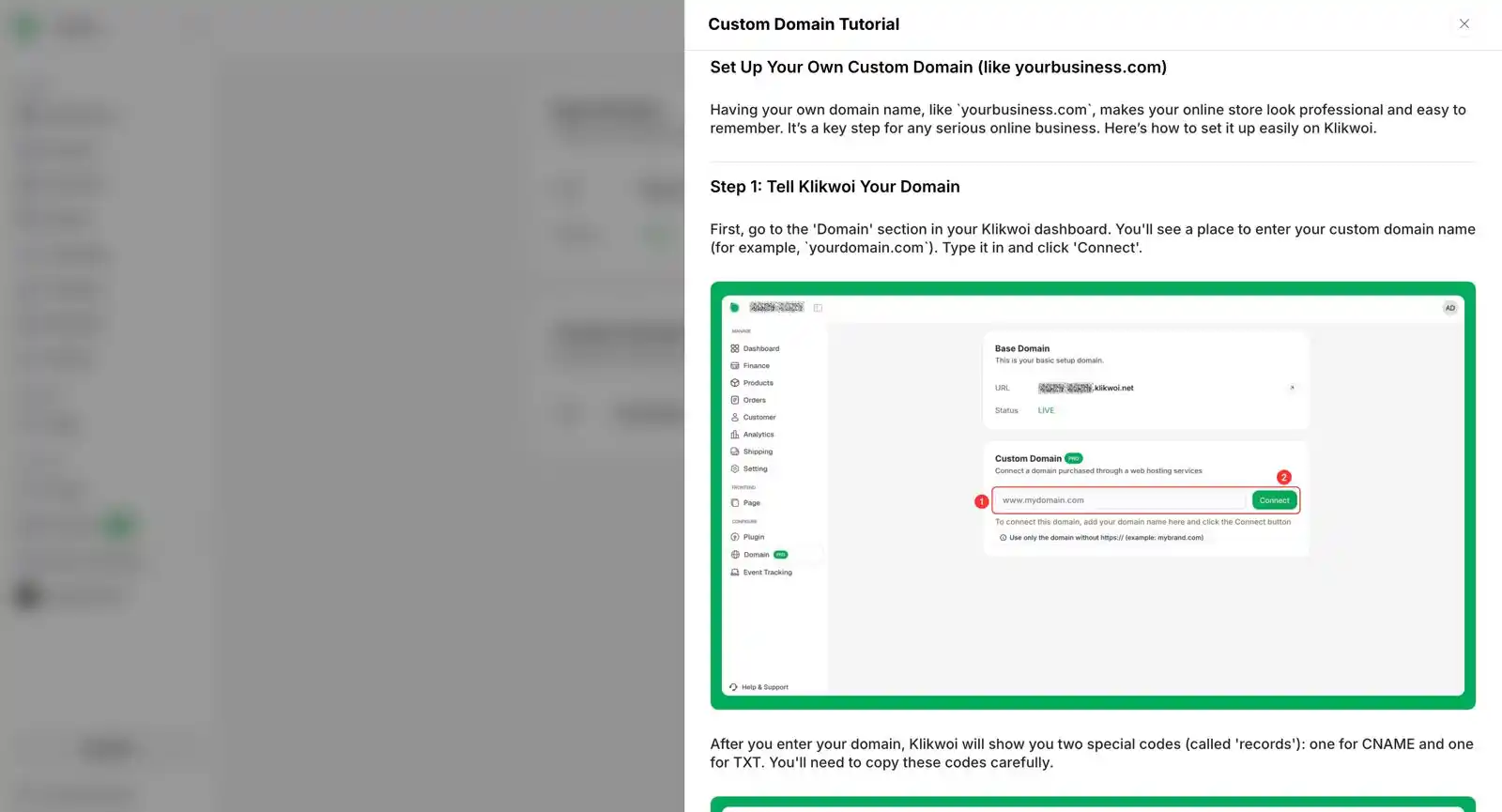Click Finance icon in tutorial screenshot sidebar
The height and width of the screenshot is (812, 1502).
coord(735,365)
